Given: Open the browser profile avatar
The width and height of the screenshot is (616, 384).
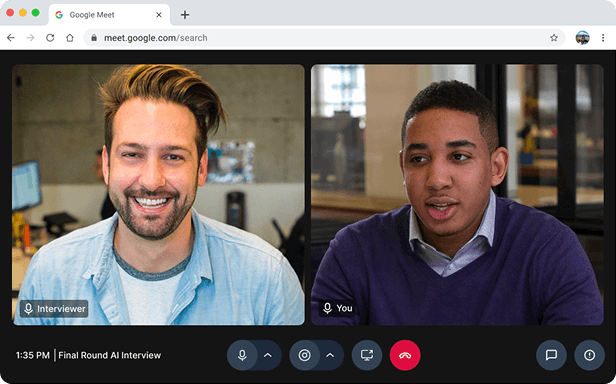Looking at the screenshot, I should click(583, 38).
